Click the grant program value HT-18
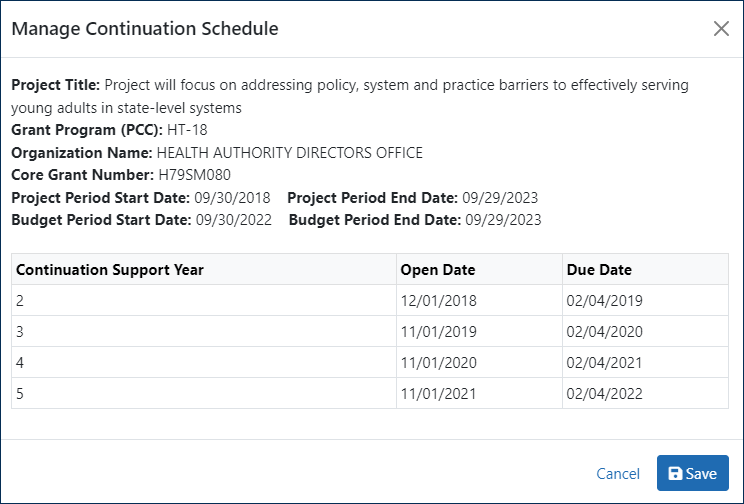 pyautogui.click(x=187, y=130)
